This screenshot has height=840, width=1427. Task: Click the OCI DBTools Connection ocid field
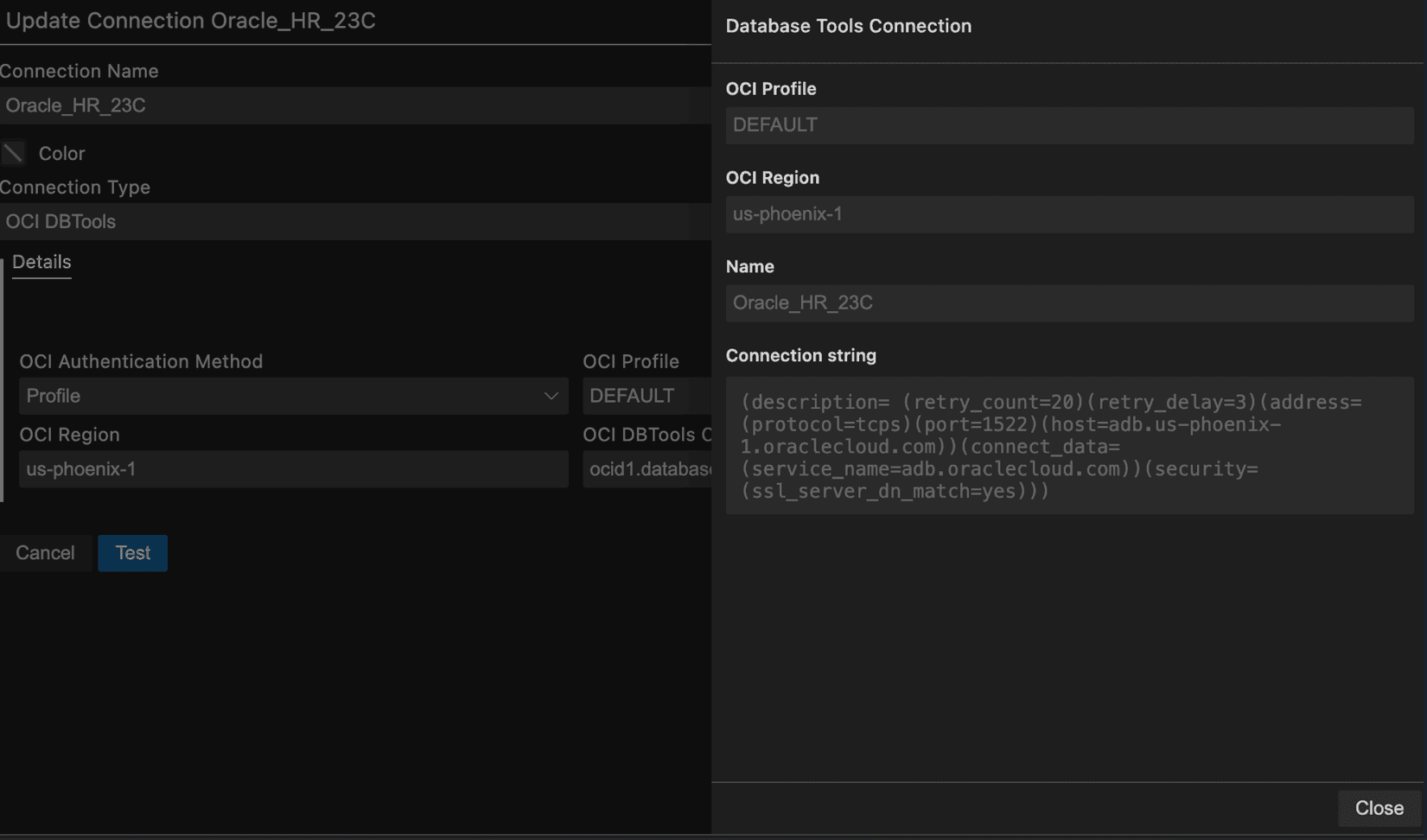(647, 469)
